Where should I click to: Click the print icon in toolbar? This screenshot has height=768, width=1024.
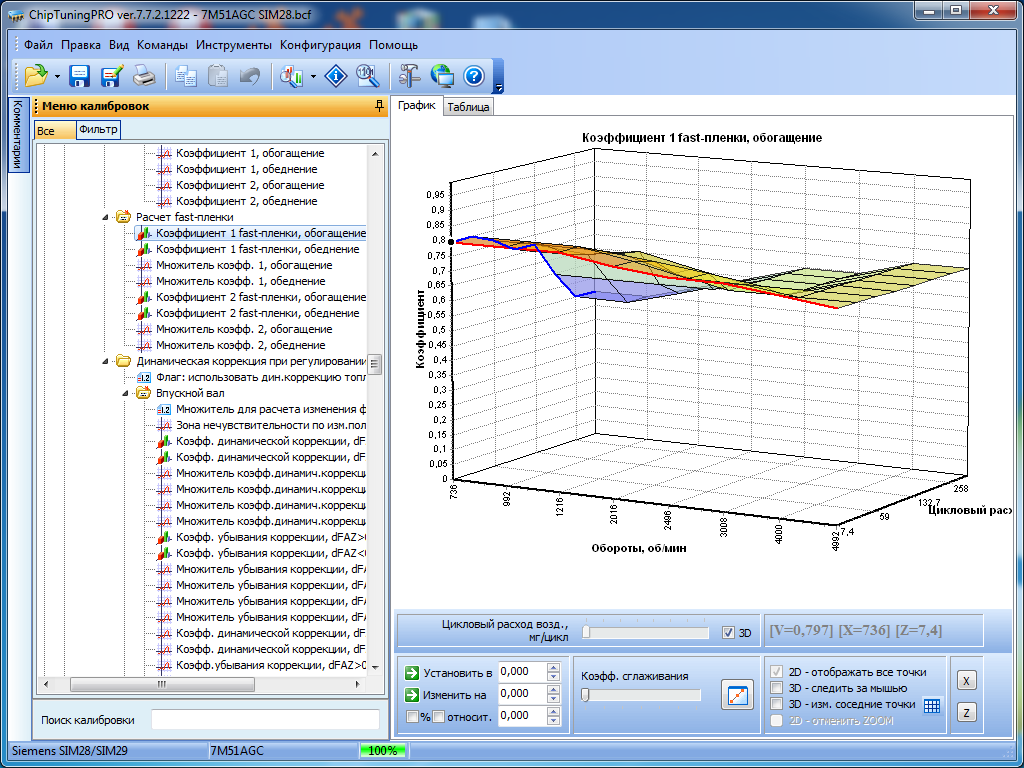[x=144, y=75]
